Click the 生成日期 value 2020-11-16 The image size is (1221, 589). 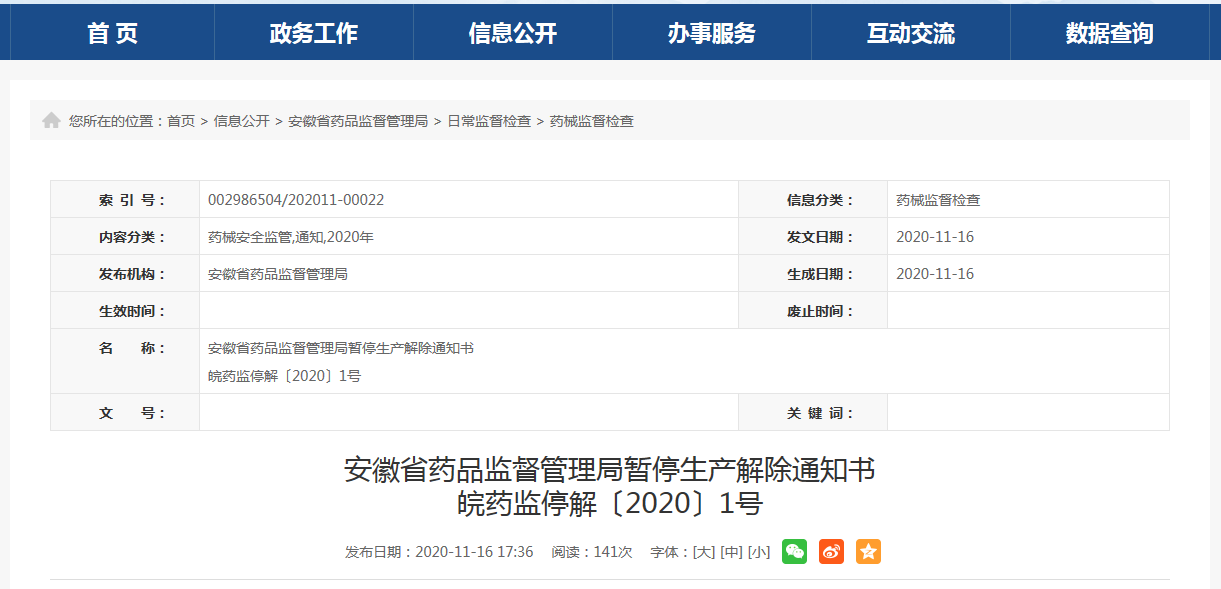tap(935, 274)
